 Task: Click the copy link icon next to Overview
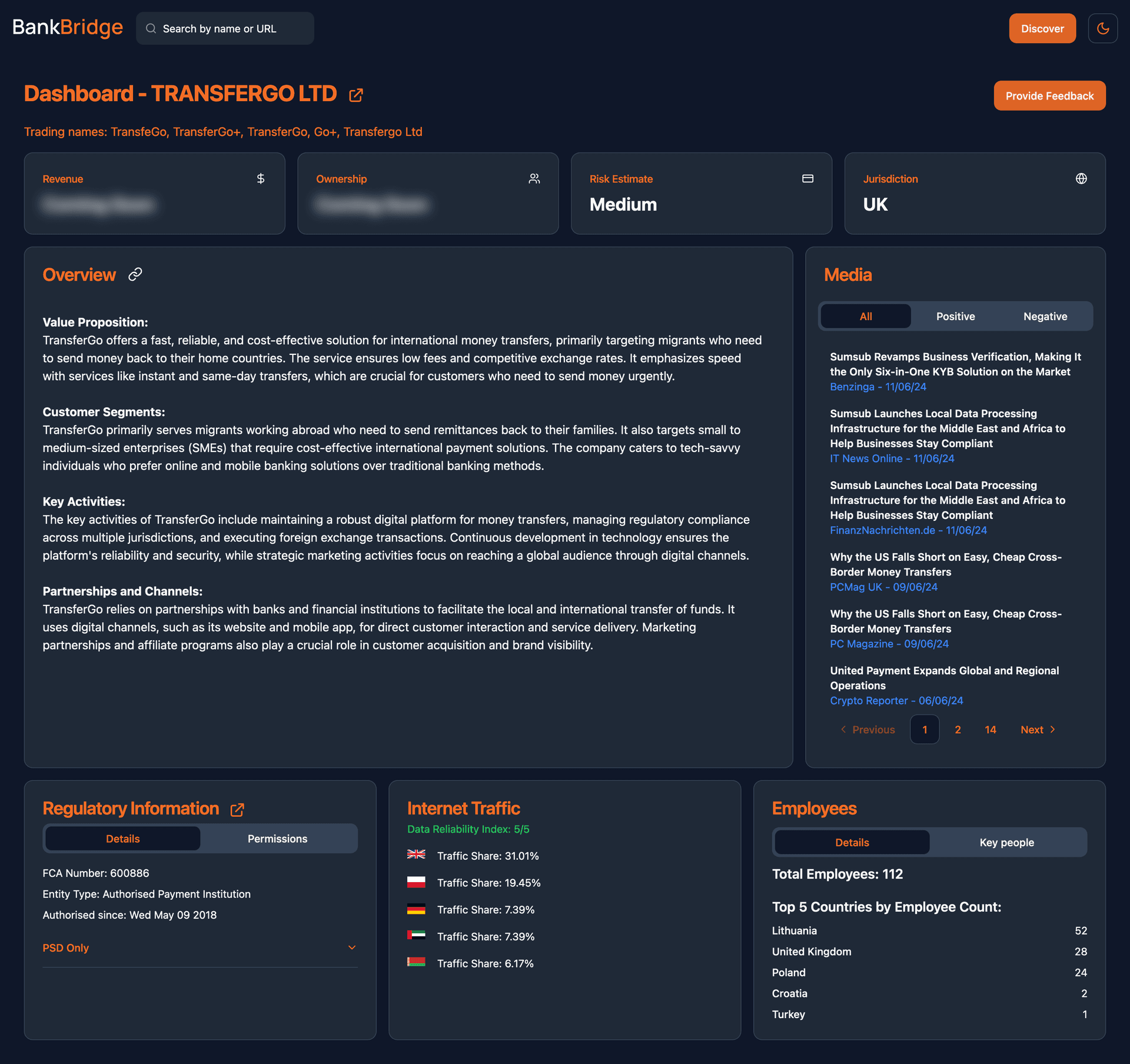click(x=135, y=274)
